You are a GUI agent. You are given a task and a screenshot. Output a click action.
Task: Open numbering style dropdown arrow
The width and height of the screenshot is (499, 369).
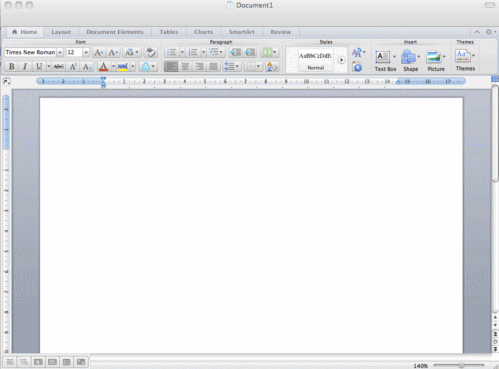203,52
